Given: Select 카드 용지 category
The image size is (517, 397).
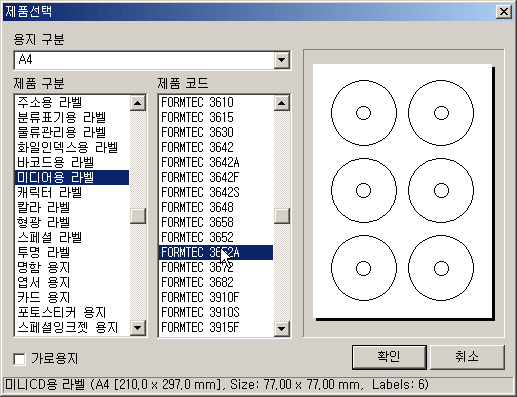Looking at the screenshot, I should coord(72,297).
